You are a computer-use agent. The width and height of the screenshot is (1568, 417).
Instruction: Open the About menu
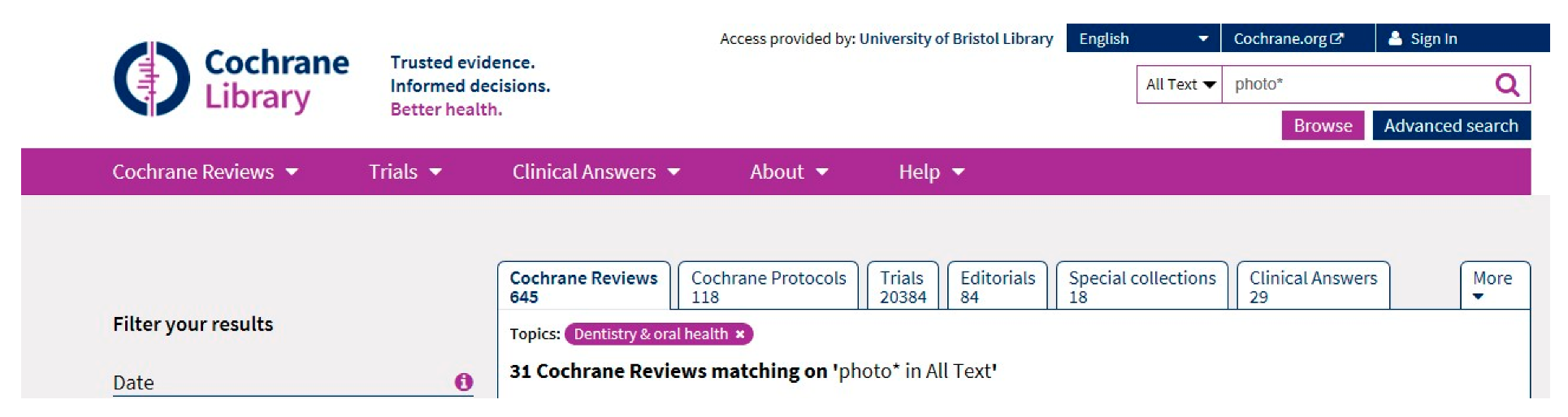[x=788, y=172]
